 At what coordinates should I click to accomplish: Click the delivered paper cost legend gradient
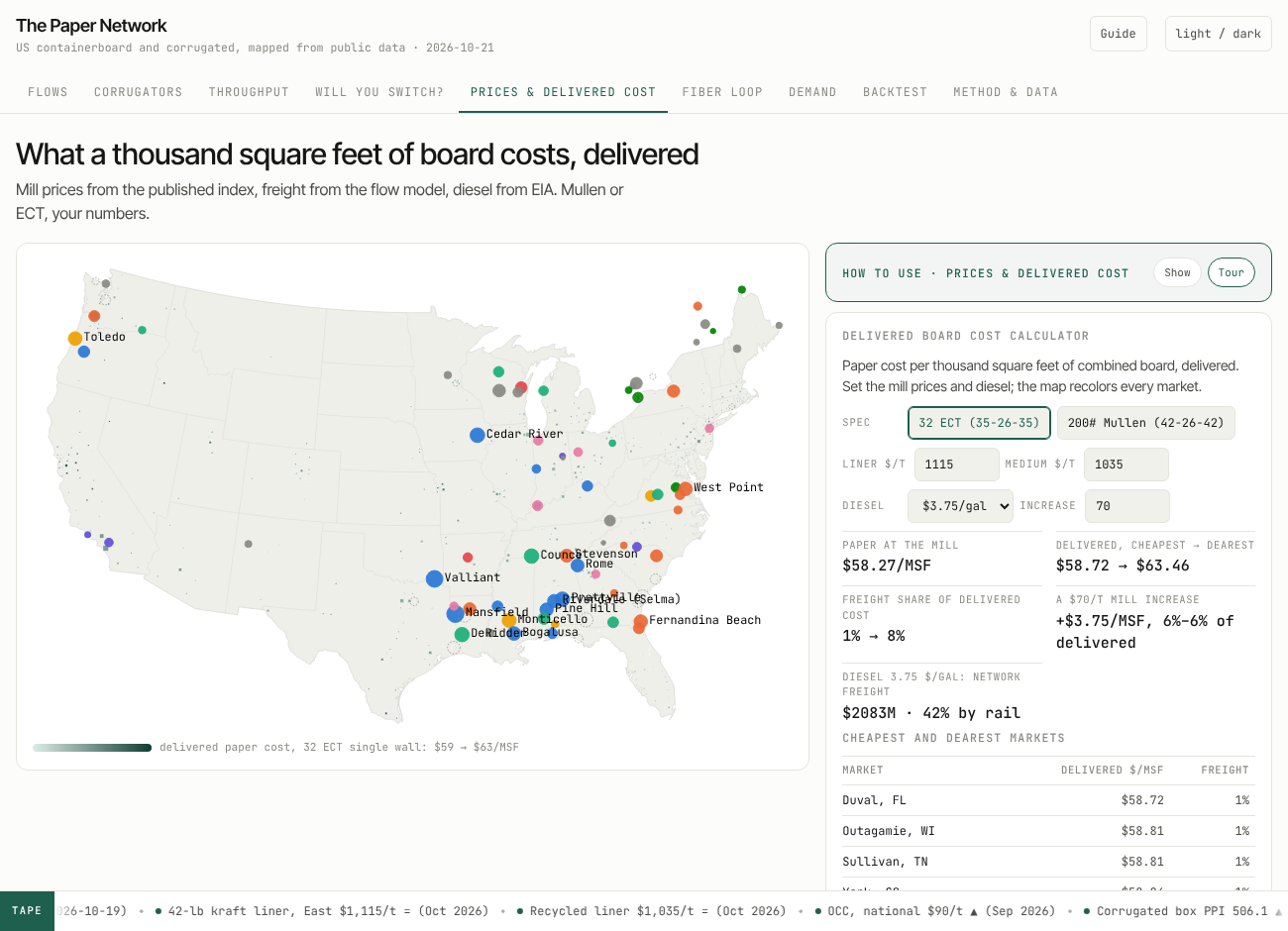pos(92,748)
